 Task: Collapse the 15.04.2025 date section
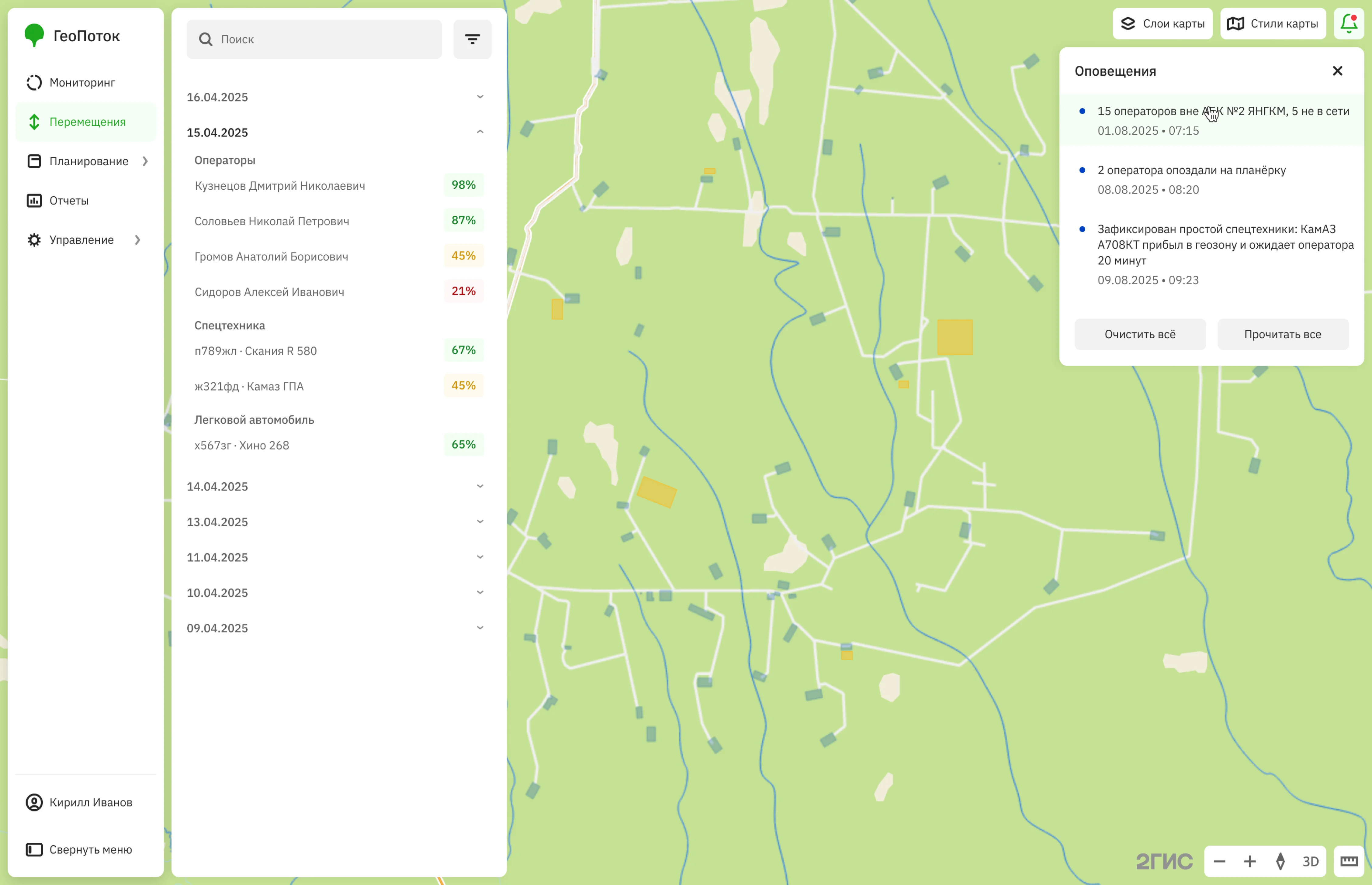[x=480, y=132]
